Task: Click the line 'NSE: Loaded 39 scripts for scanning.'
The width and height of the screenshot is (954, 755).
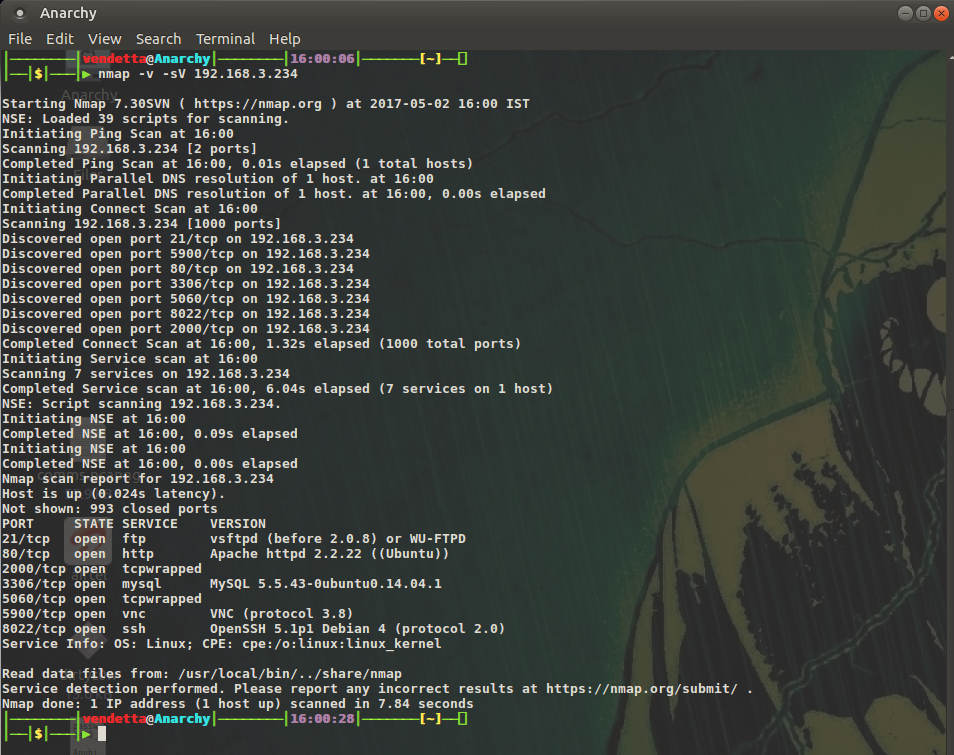Action: pyautogui.click(x=145, y=119)
